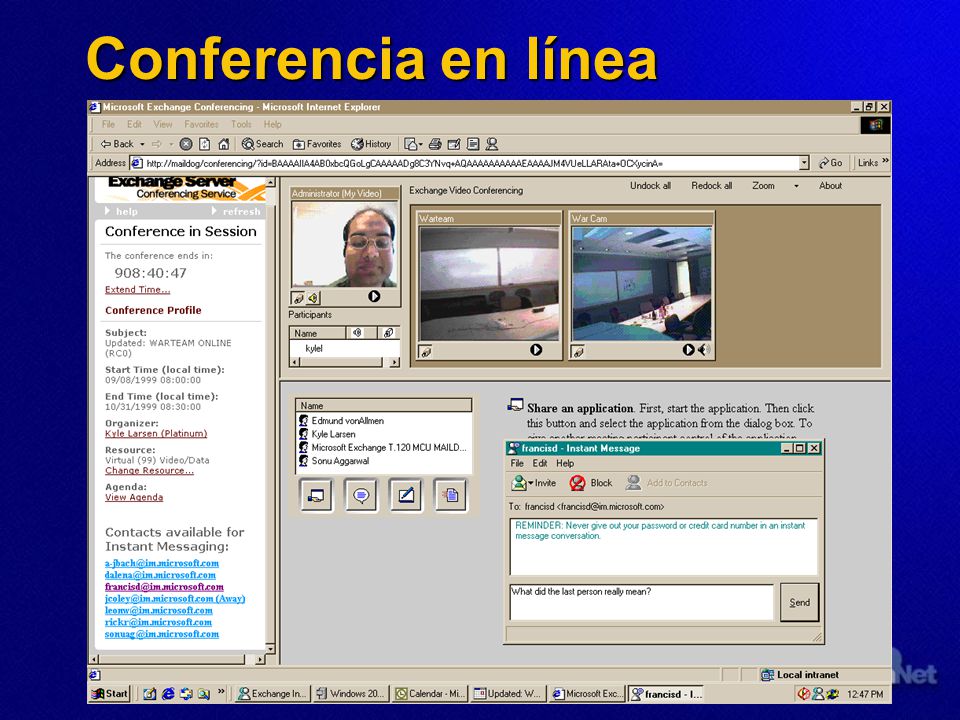Open the address bar dropdown arrow

804,163
